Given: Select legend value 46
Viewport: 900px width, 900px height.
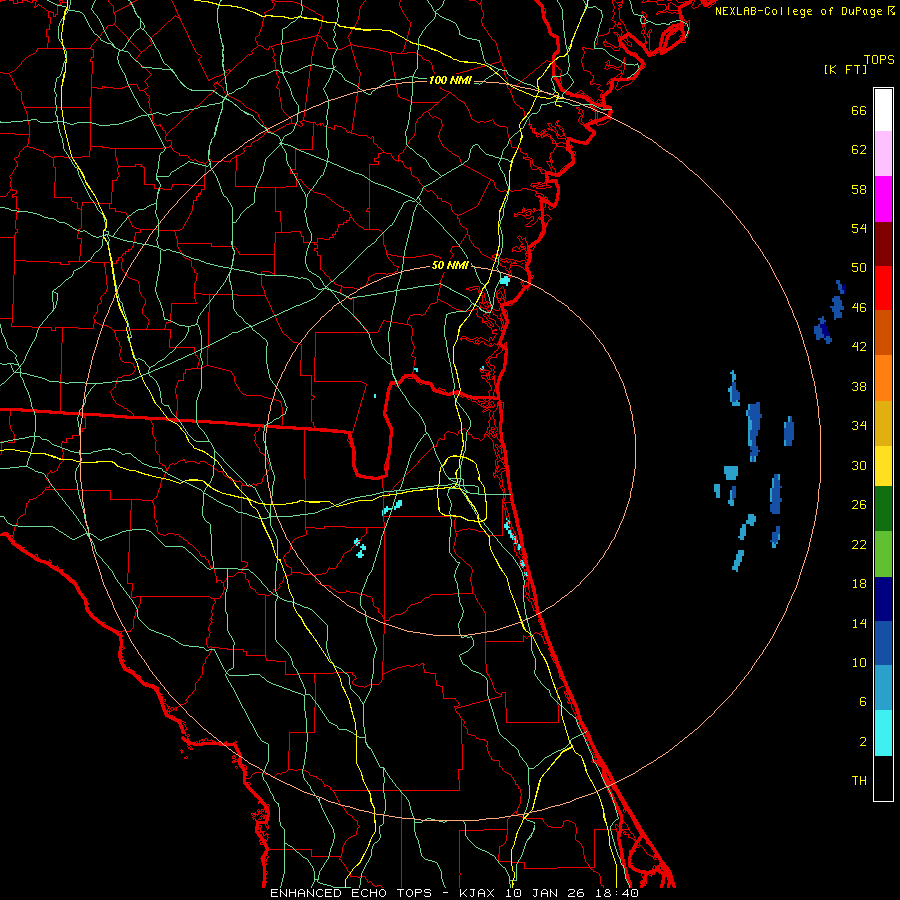Looking at the screenshot, I should [859, 308].
